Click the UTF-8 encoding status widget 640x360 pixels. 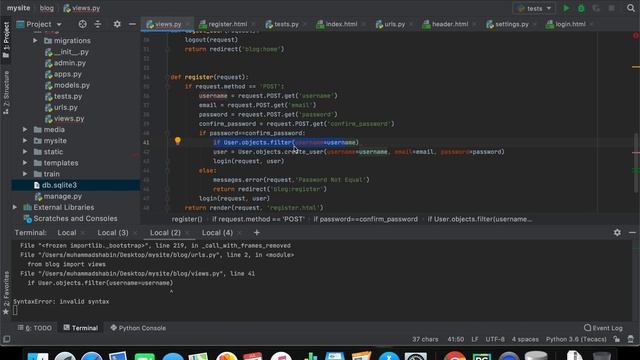(495, 339)
